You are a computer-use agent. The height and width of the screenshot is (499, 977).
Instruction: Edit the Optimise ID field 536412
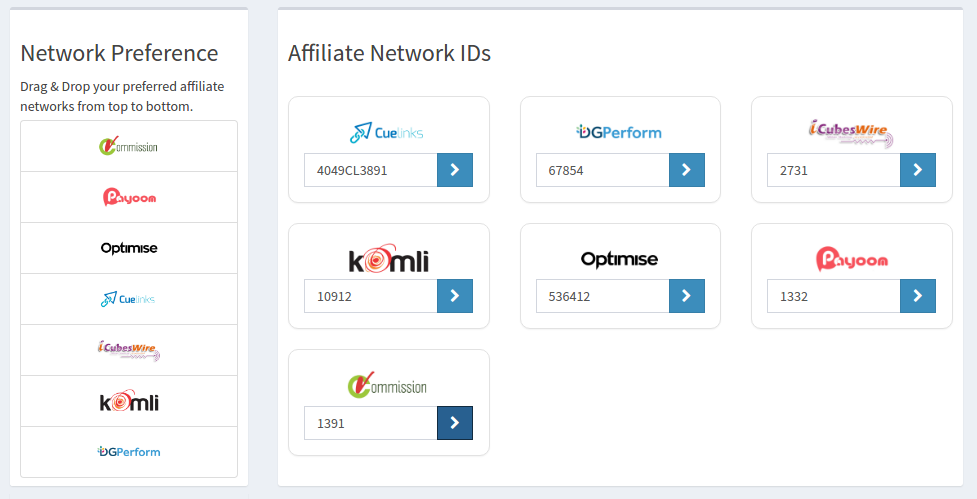pyautogui.click(x=603, y=296)
